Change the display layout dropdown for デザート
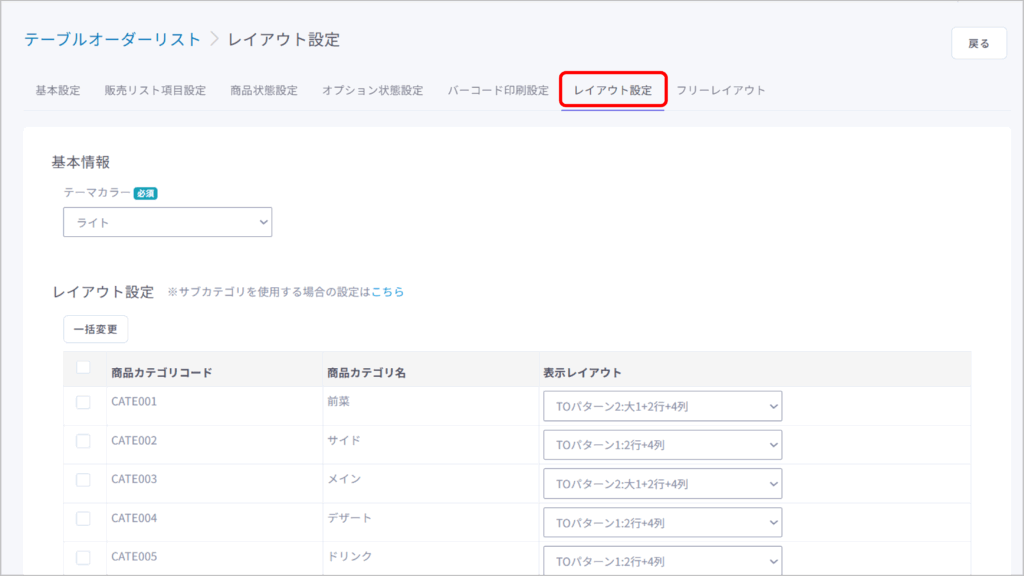Image resolution: width=1024 pixels, height=576 pixels. pyautogui.click(x=662, y=523)
